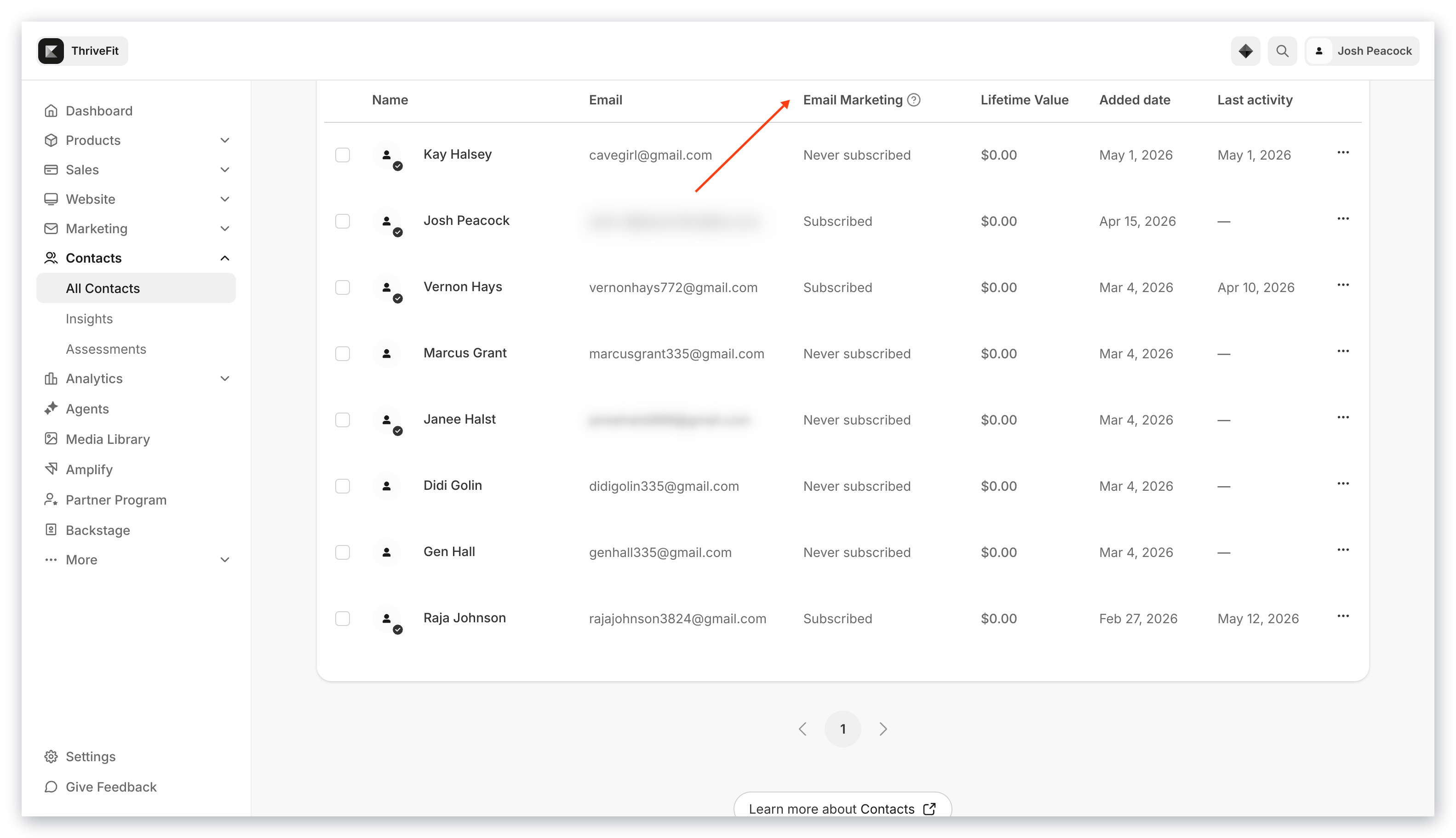
Task: Click email vernonhays772@gmail.com
Action: (x=673, y=287)
